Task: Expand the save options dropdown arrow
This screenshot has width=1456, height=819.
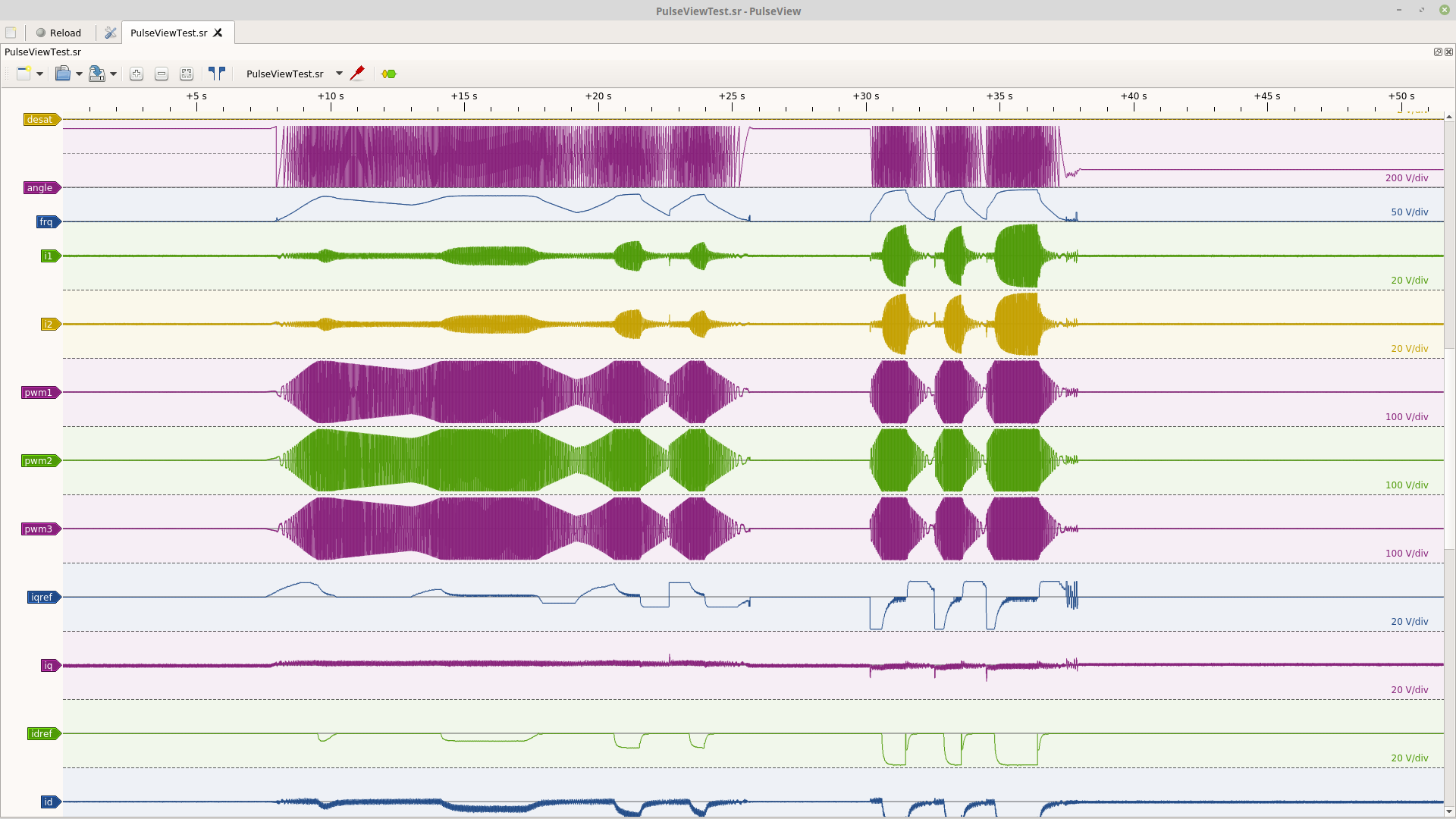Action: point(113,74)
